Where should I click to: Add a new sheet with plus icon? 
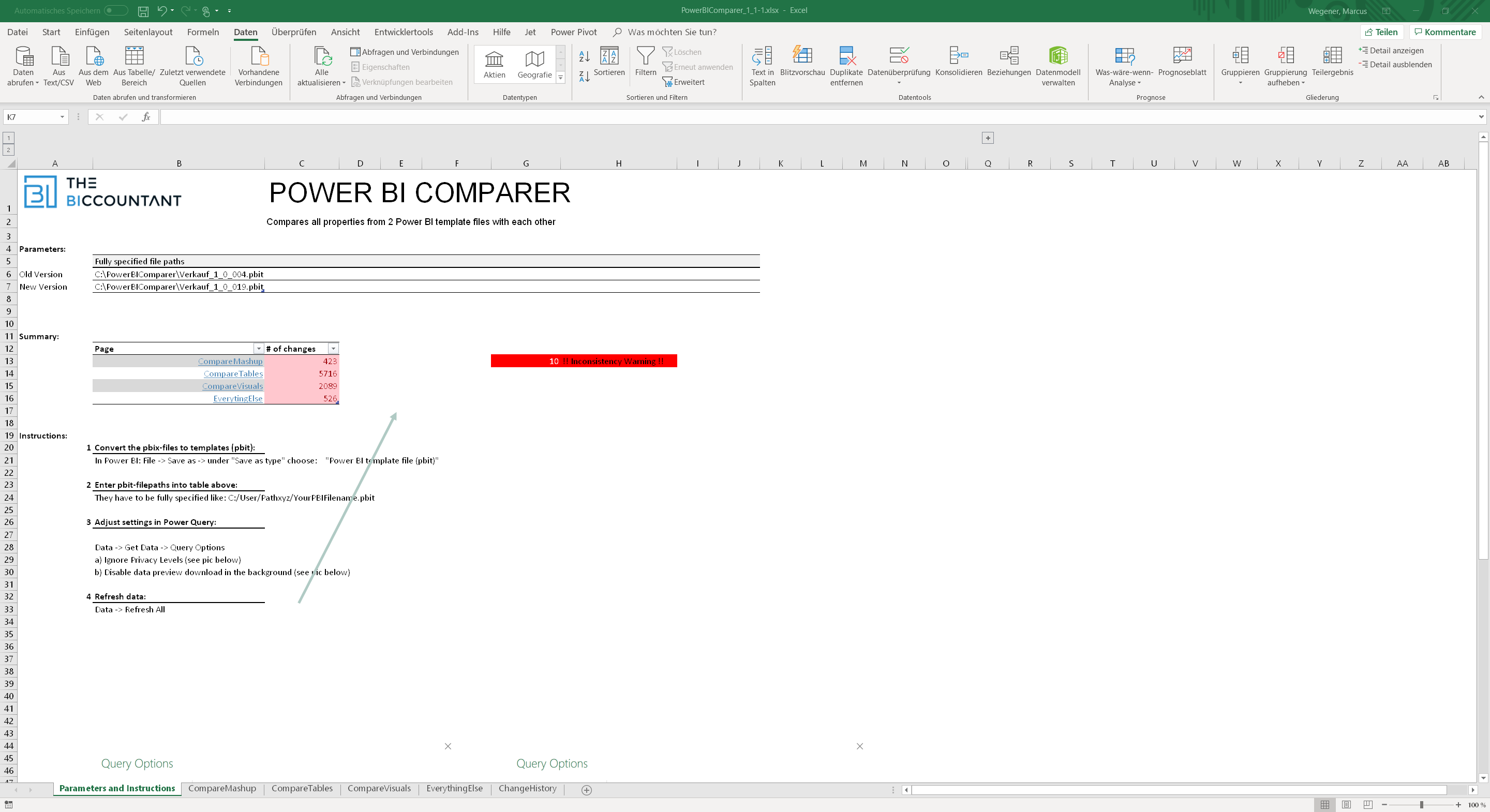(587, 790)
